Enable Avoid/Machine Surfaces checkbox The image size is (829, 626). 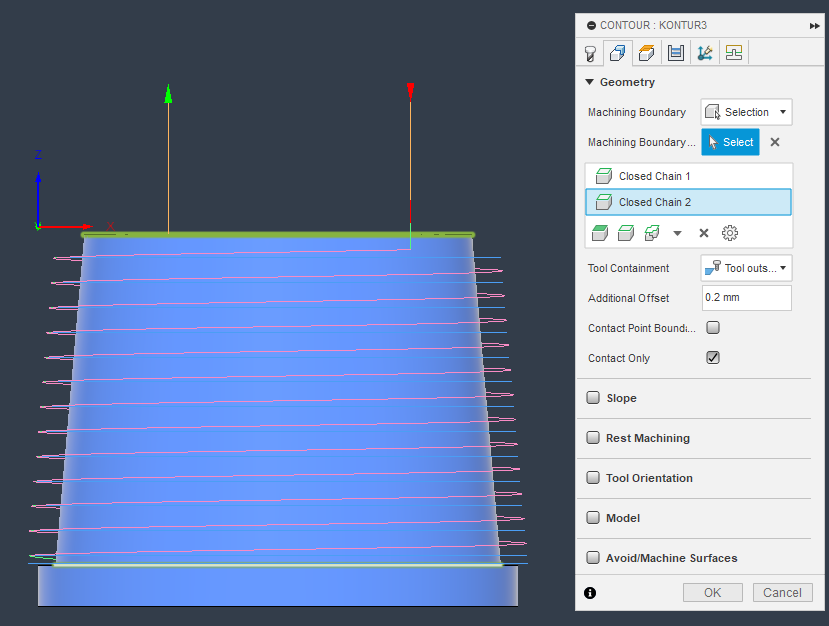[x=593, y=558]
